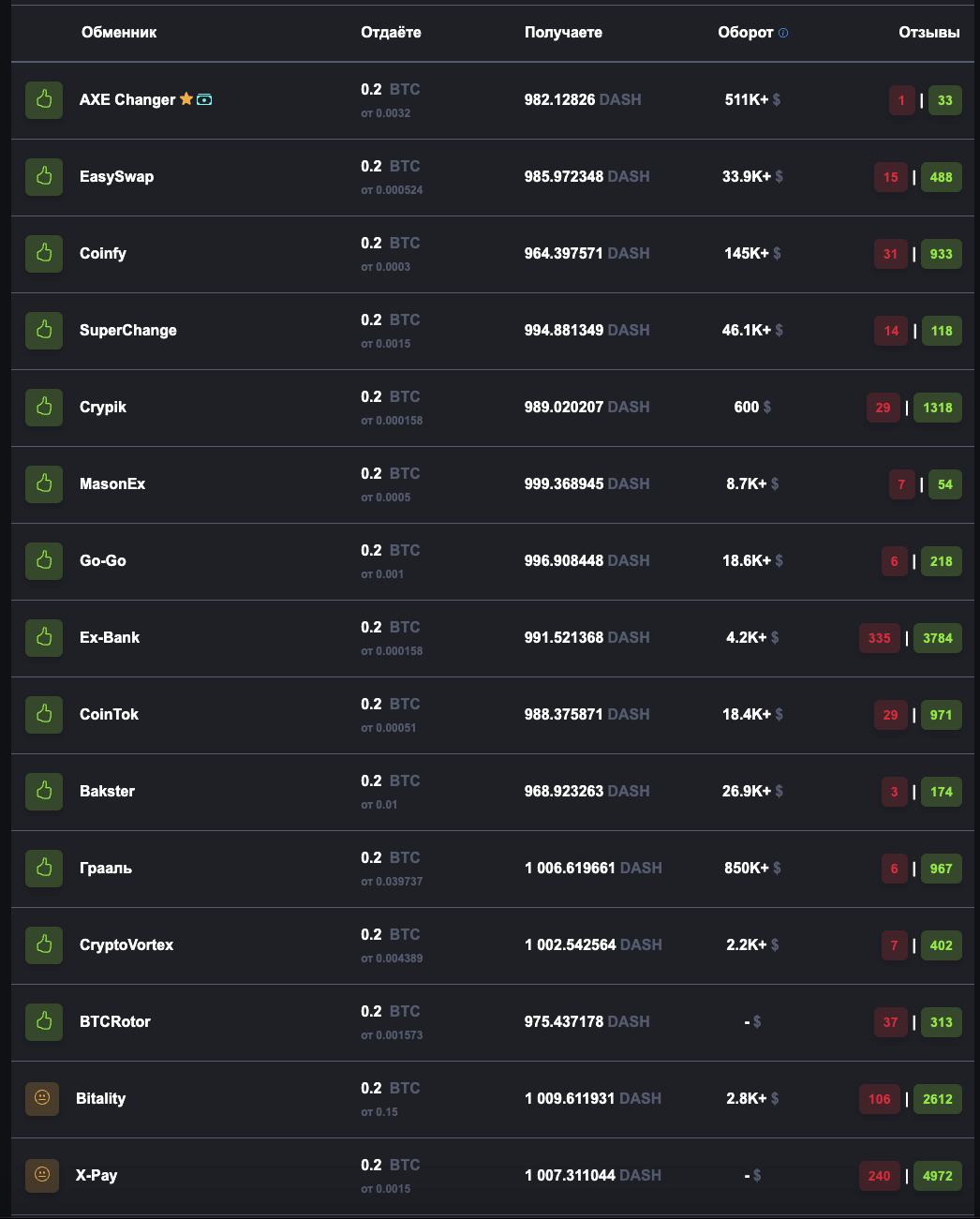Click the thumbs-up icon beside MasonEx

pos(44,483)
